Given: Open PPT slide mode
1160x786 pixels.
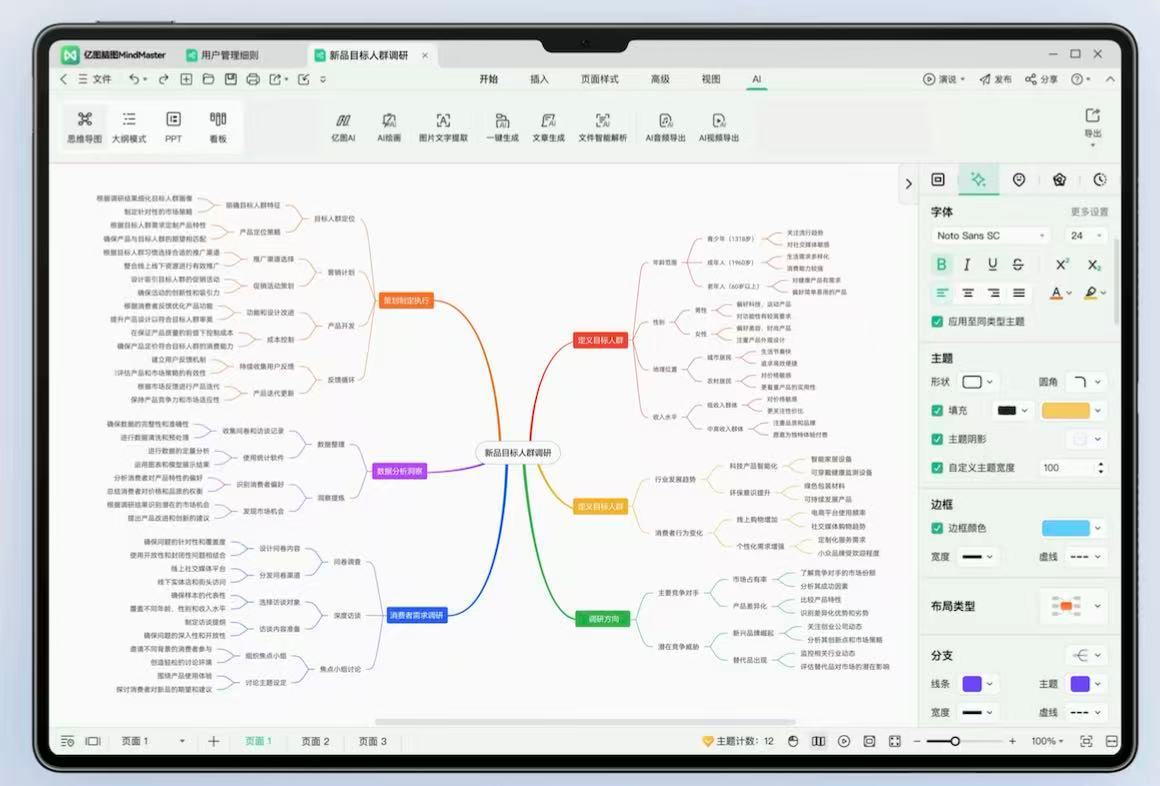Looking at the screenshot, I should tap(173, 127).
